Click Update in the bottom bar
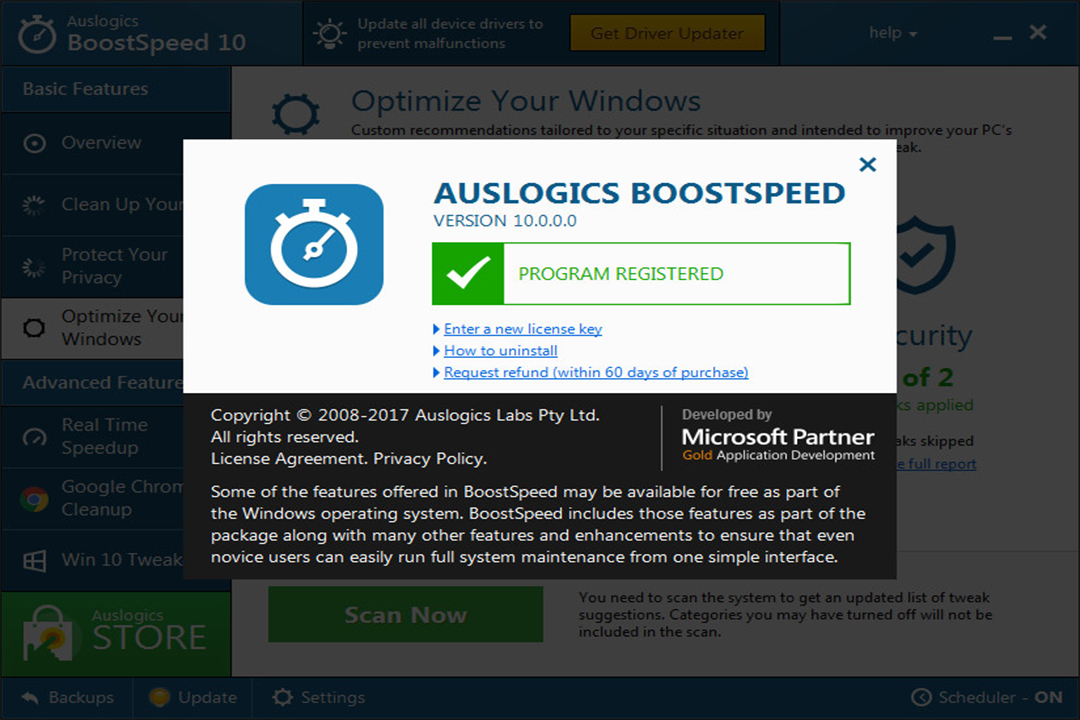The image size is (1080, 720). coord(193,697)
